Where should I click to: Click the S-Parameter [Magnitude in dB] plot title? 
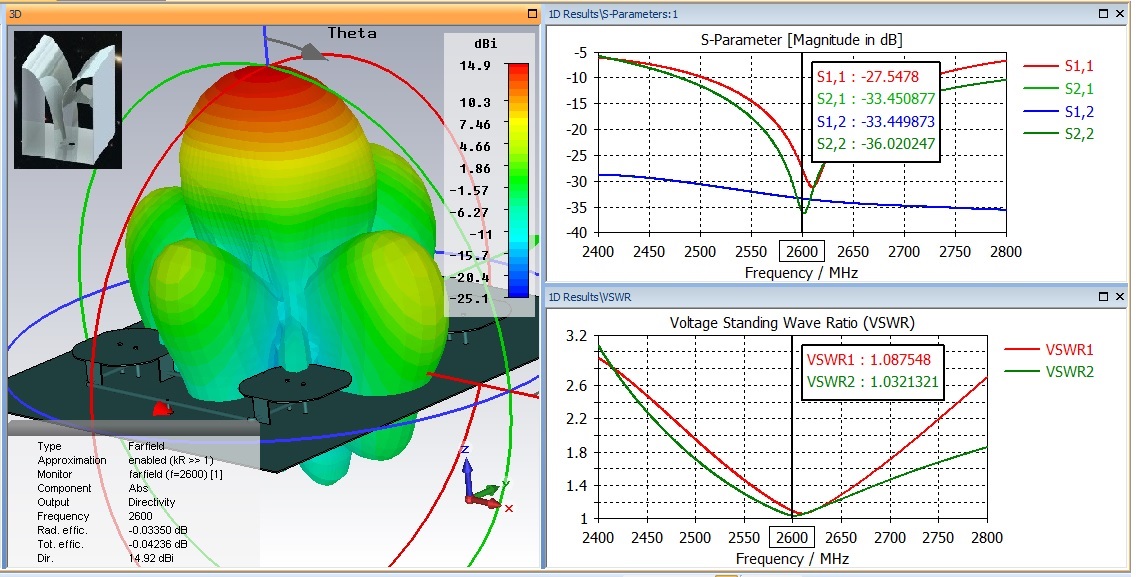click(801, 40)
